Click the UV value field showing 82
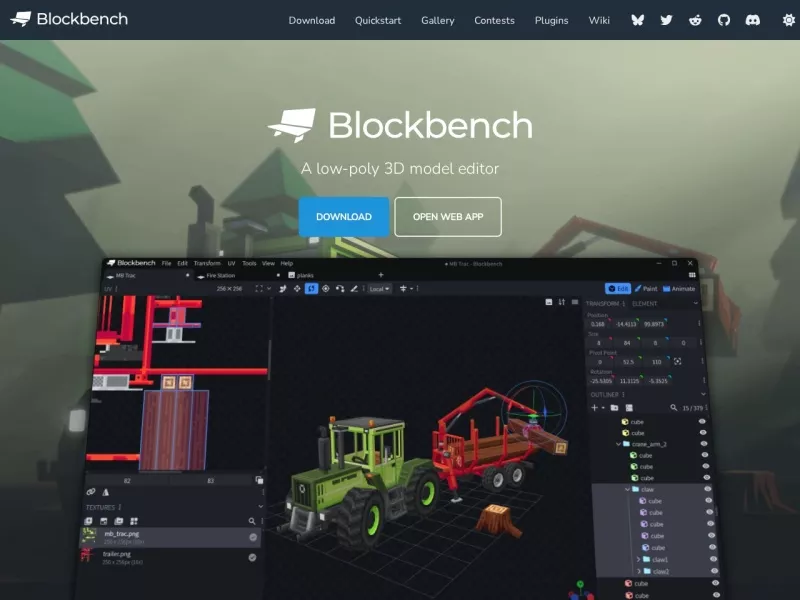The image size is (800, 600). pyautogui.click(x=127, y=481)
